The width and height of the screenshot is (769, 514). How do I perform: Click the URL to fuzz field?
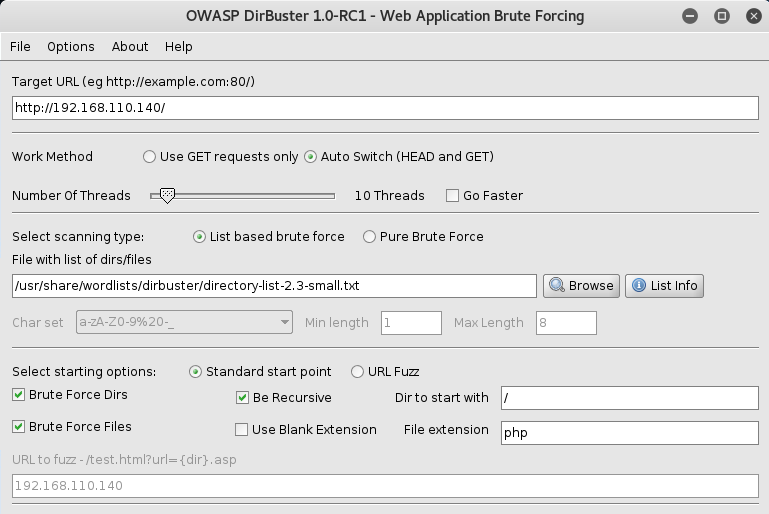tap(385, 486)
